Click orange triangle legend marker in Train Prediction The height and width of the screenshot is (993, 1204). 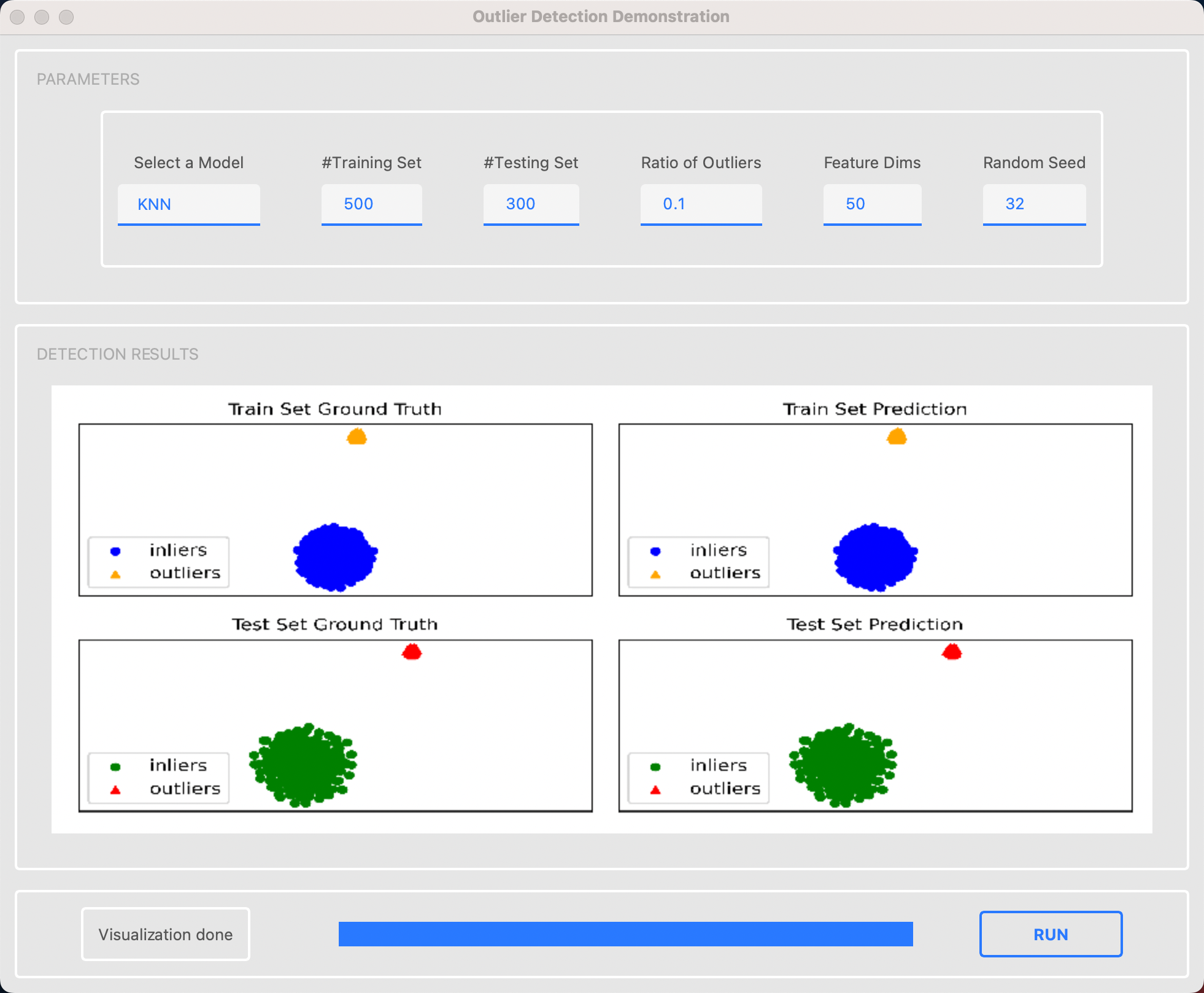[x=655, y=574]
